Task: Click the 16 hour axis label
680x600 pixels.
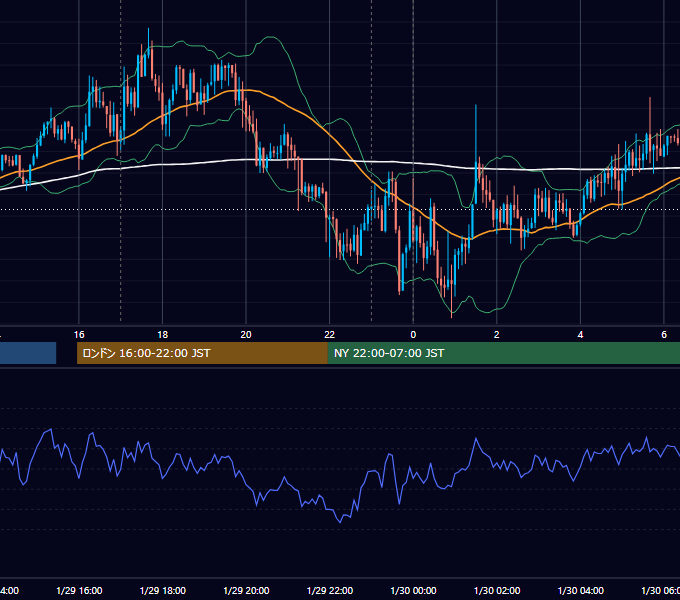Action: [79, 335]
